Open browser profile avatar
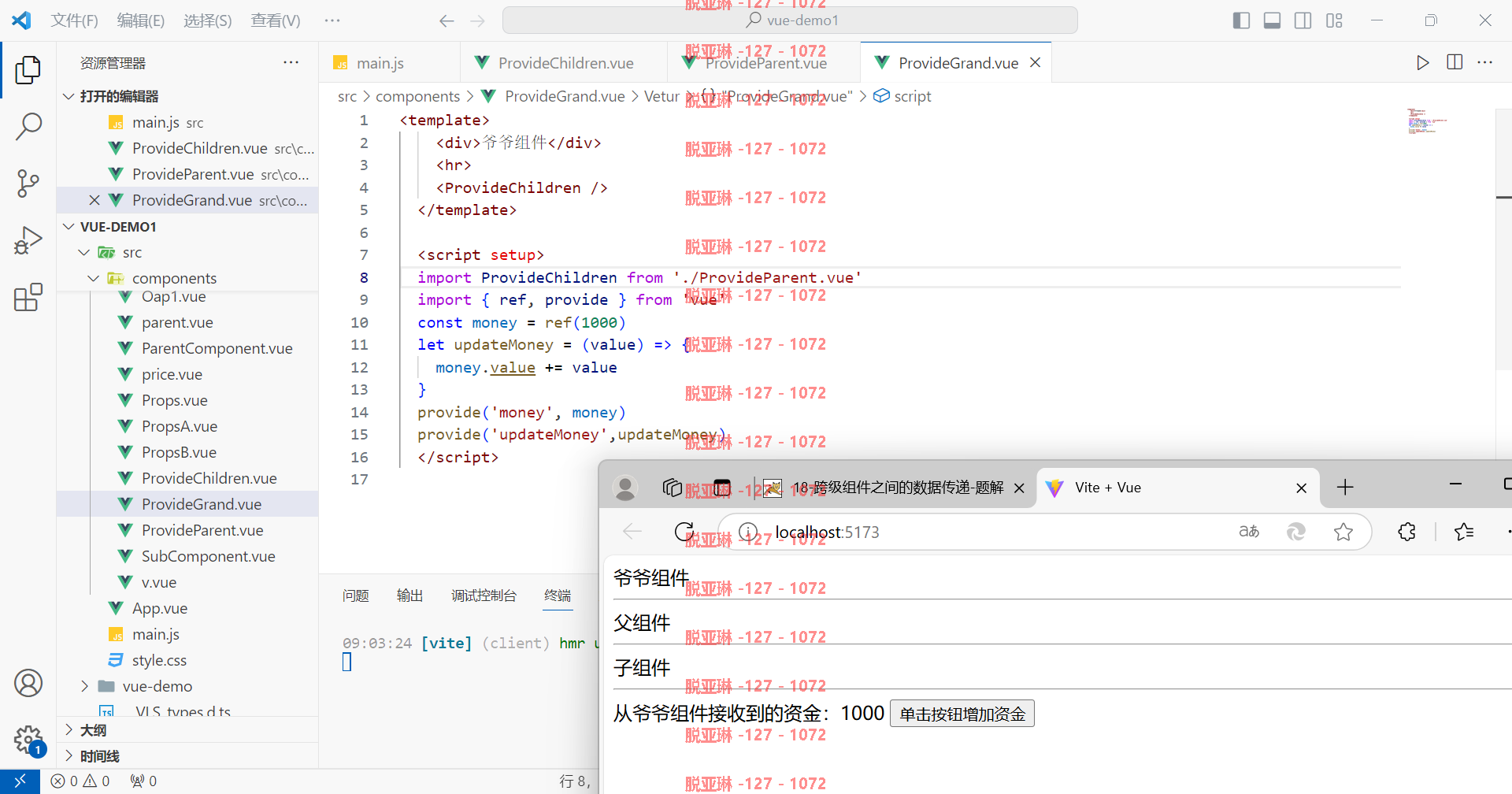1512x794 pixels. pos(625,488)
